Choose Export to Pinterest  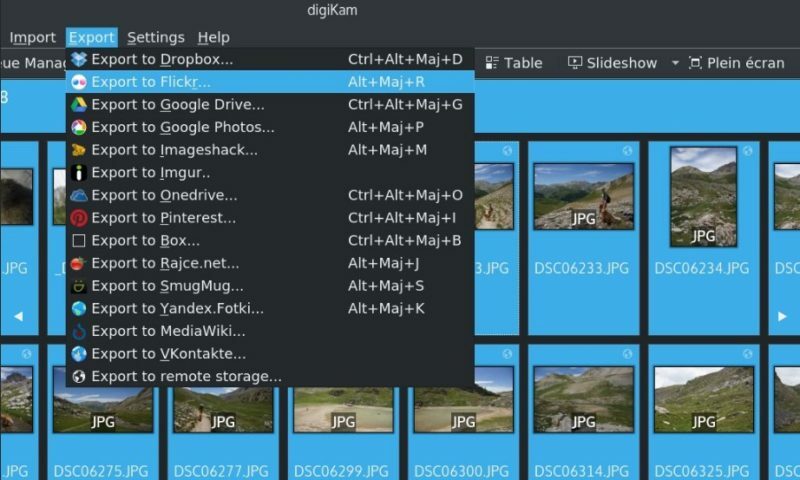click(x=270, y=218)
